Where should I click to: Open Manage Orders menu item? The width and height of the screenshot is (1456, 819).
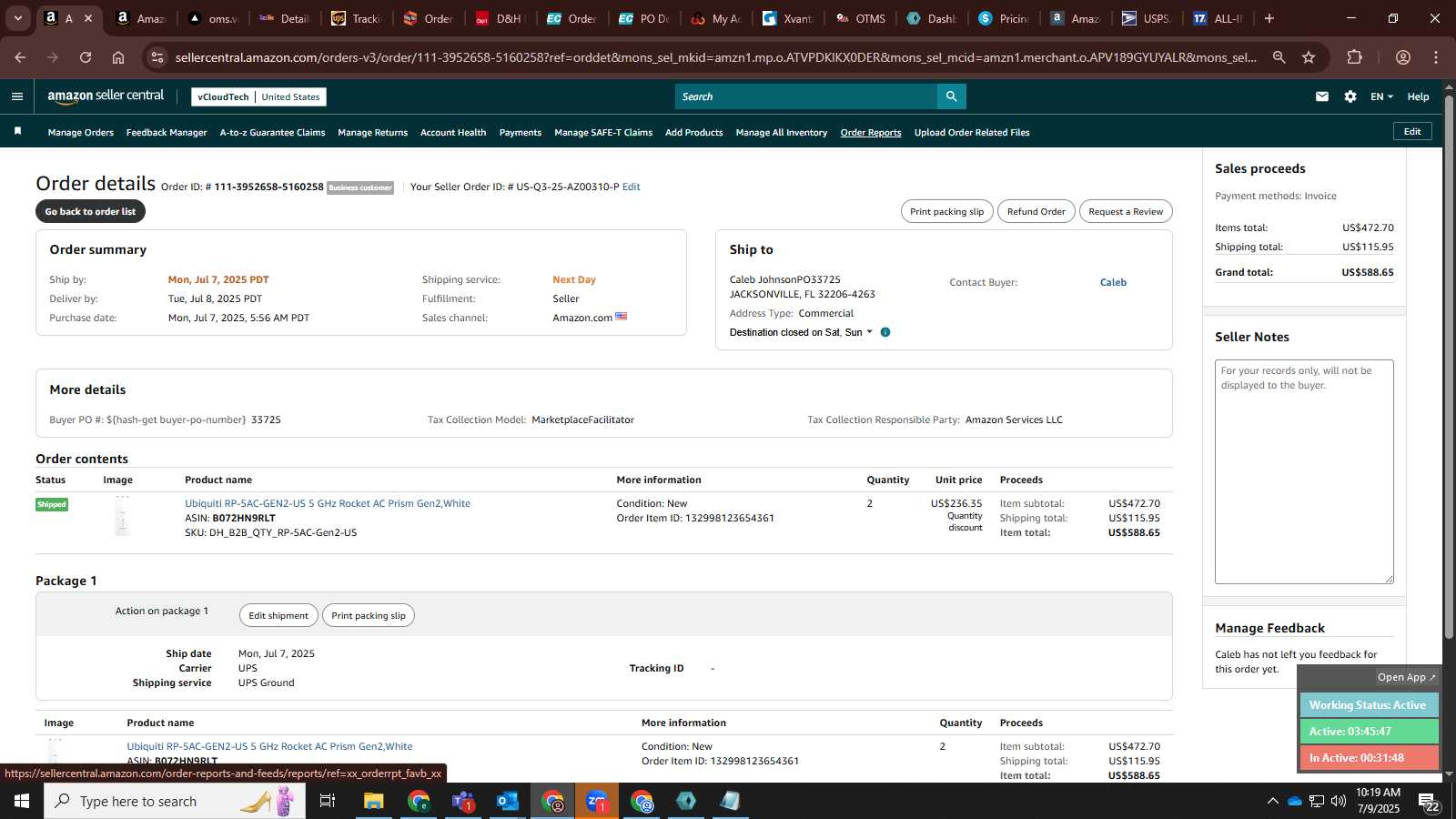[81, 132]
